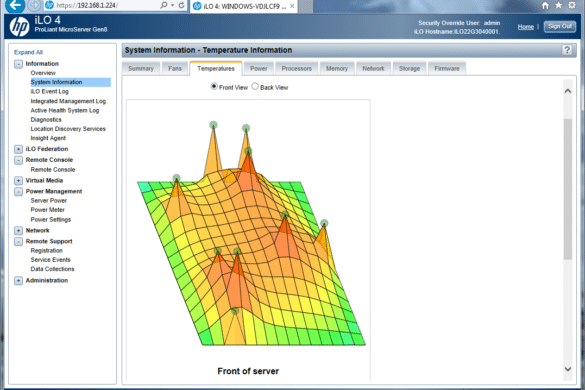Open Integrated Management Log

pos(68,101)
